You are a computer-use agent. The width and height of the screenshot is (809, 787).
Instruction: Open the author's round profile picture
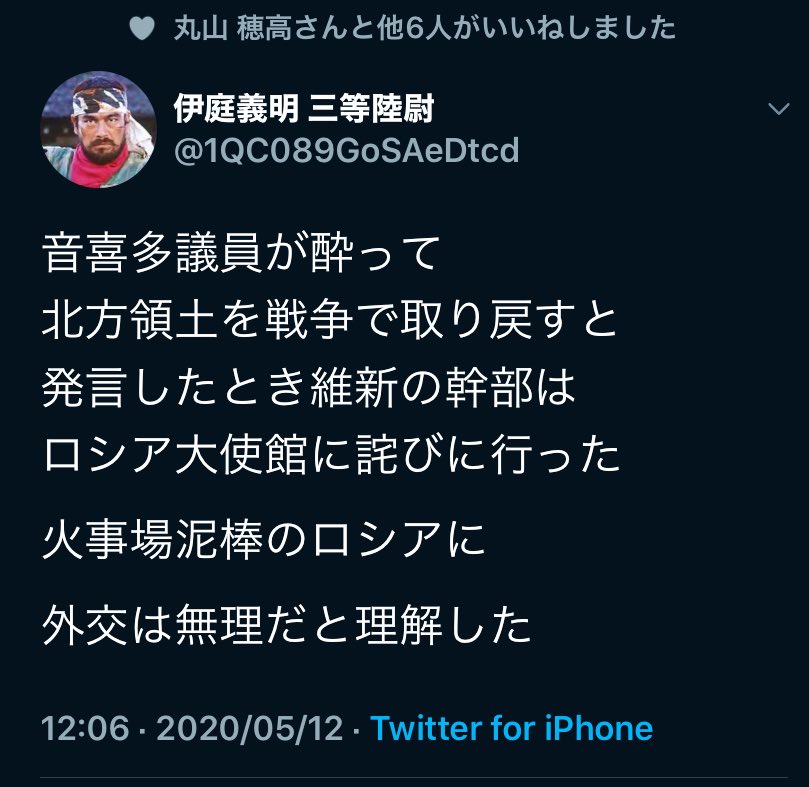(98, 129)
